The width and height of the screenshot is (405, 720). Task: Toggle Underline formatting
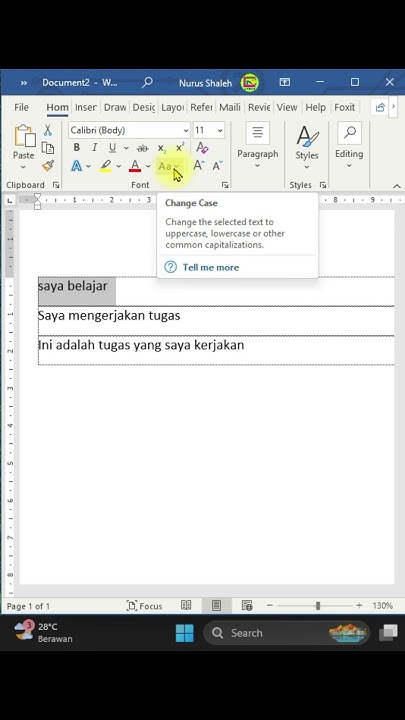(112, 148)
